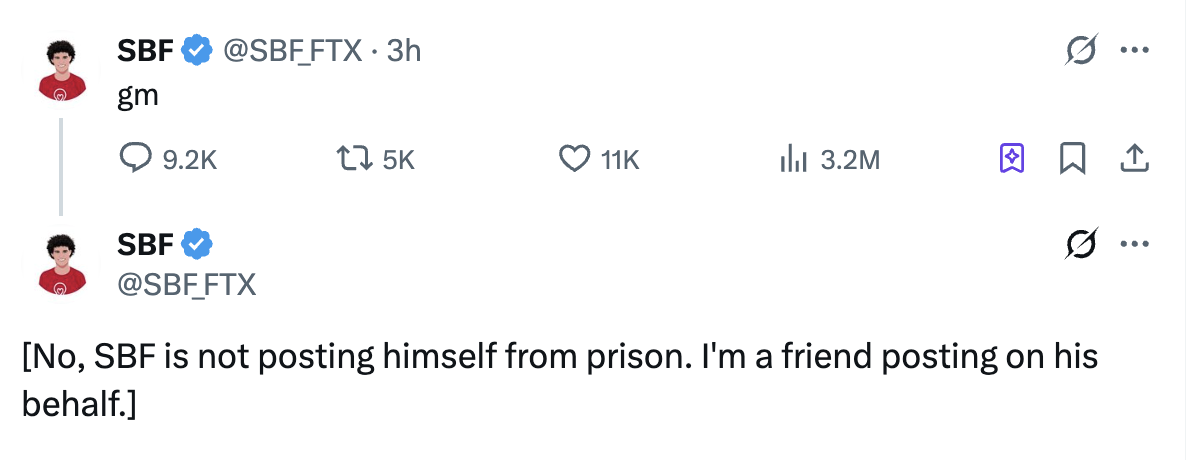Image resolution: width=1186 pixels, height=460 pixels.
Task: Click the SBF display name on the reply
Action: tap(145, 242)
